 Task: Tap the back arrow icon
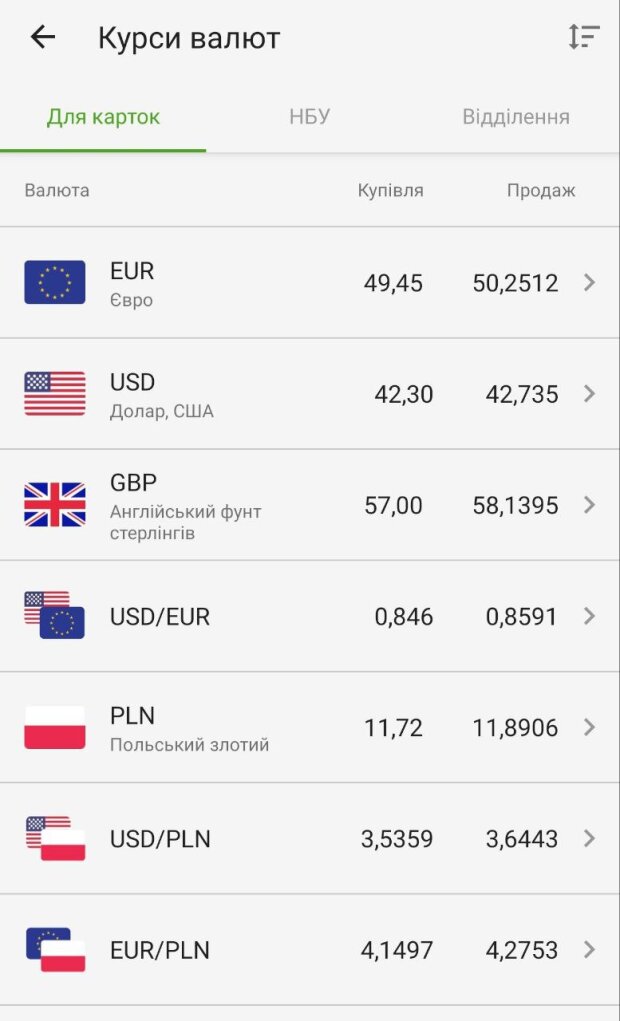pyautogui.click(x=43, y=38)
